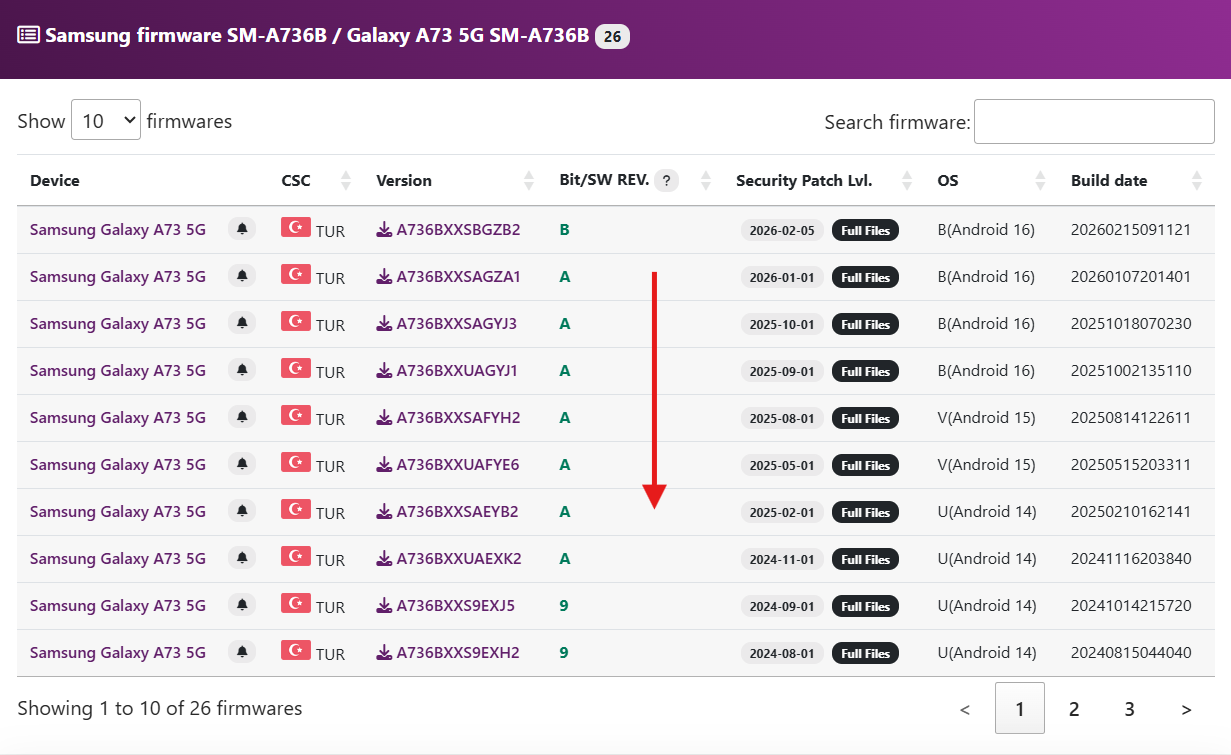Click Bit/SW REV. value B in first row

click(x=565, y=230)
